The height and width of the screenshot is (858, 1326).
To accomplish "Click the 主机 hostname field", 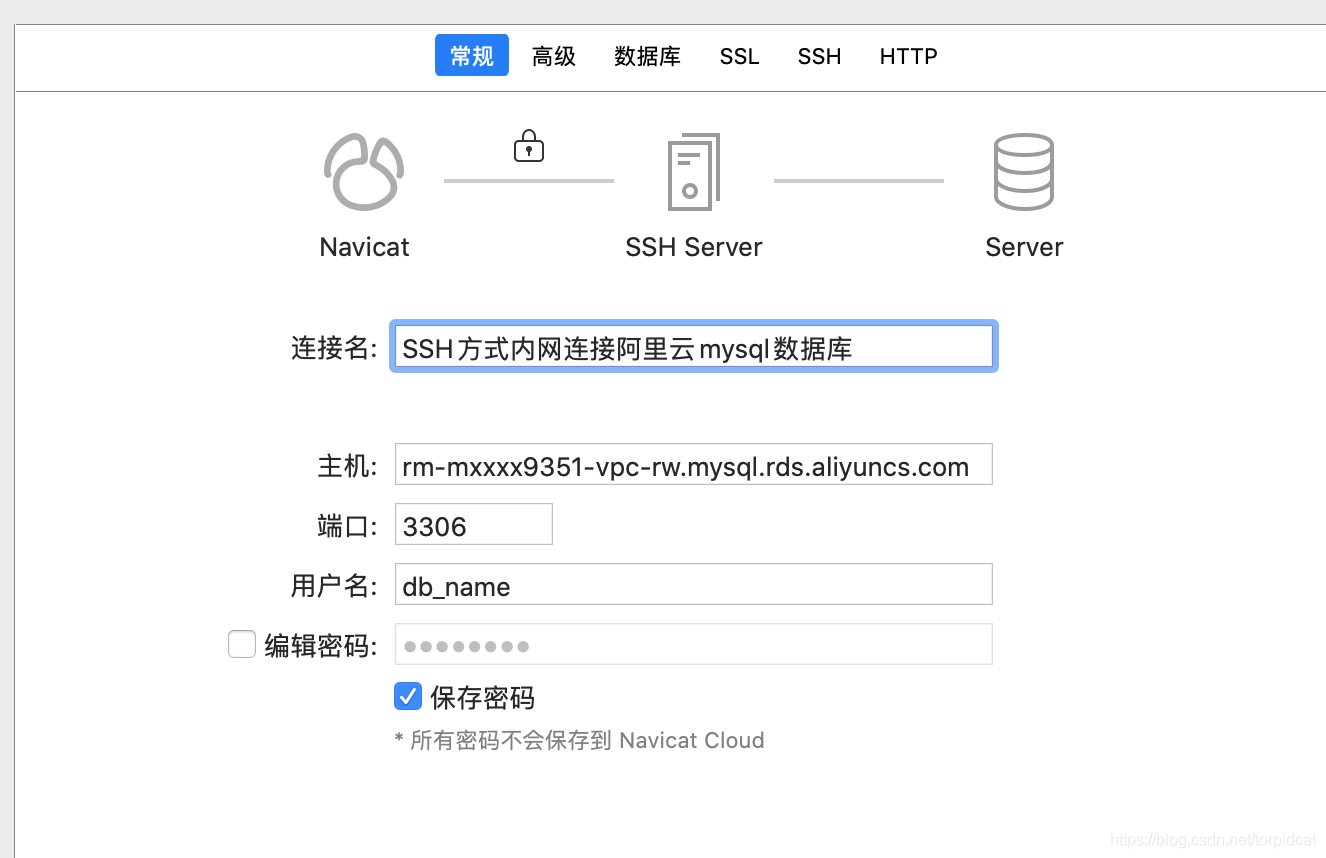I will click(693, 464).
